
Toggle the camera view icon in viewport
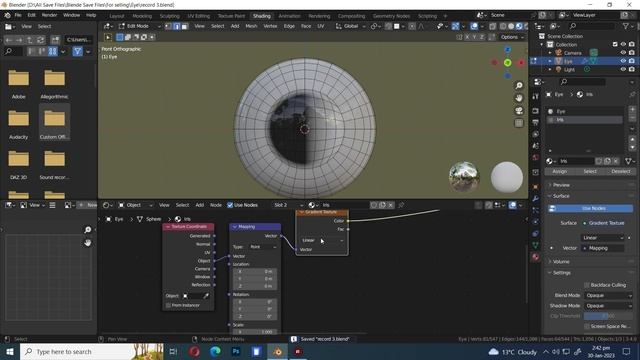point(519,111)
